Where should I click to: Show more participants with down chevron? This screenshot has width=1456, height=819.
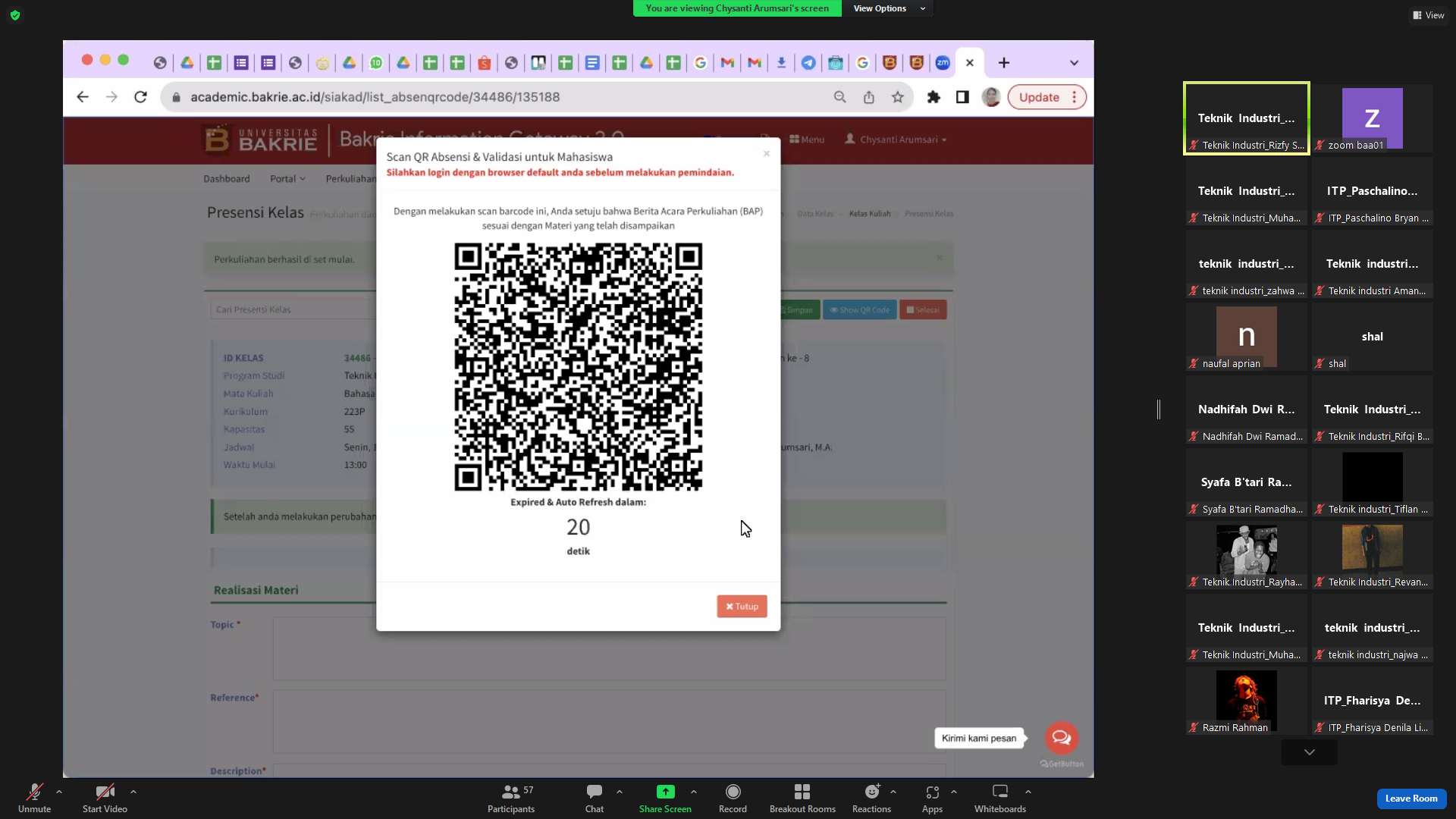pos(1310,752)
